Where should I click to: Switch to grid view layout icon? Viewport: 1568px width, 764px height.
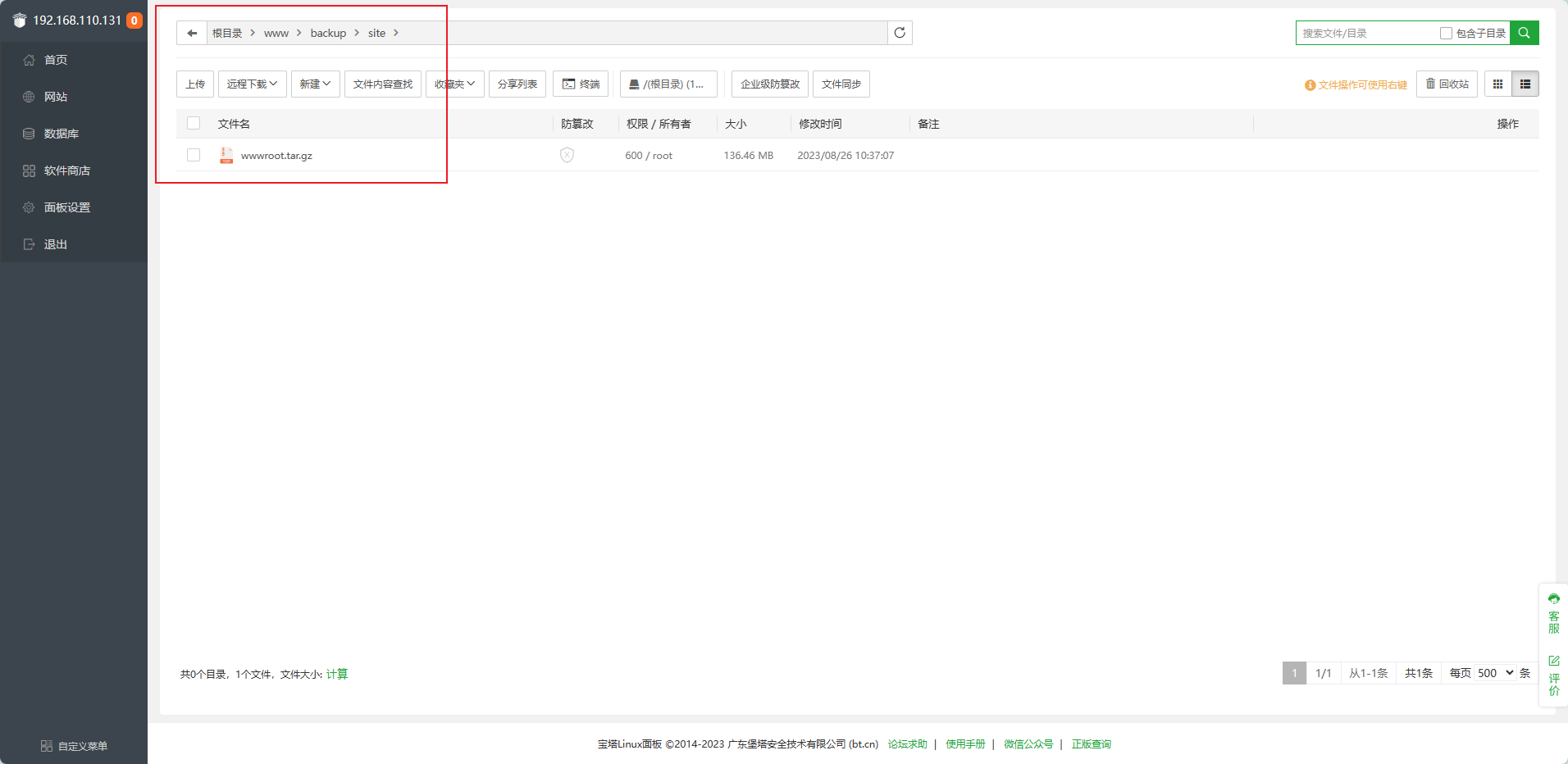click(1497, 84)
